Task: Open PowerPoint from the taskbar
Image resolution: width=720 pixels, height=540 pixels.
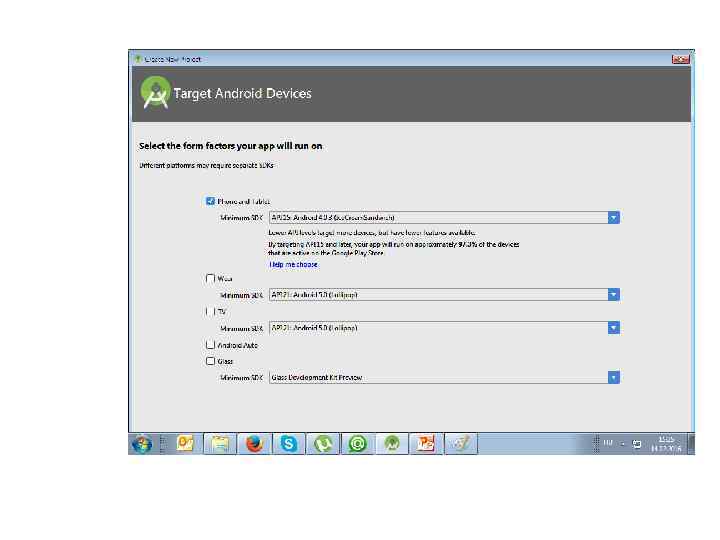Action: point(426,444)
